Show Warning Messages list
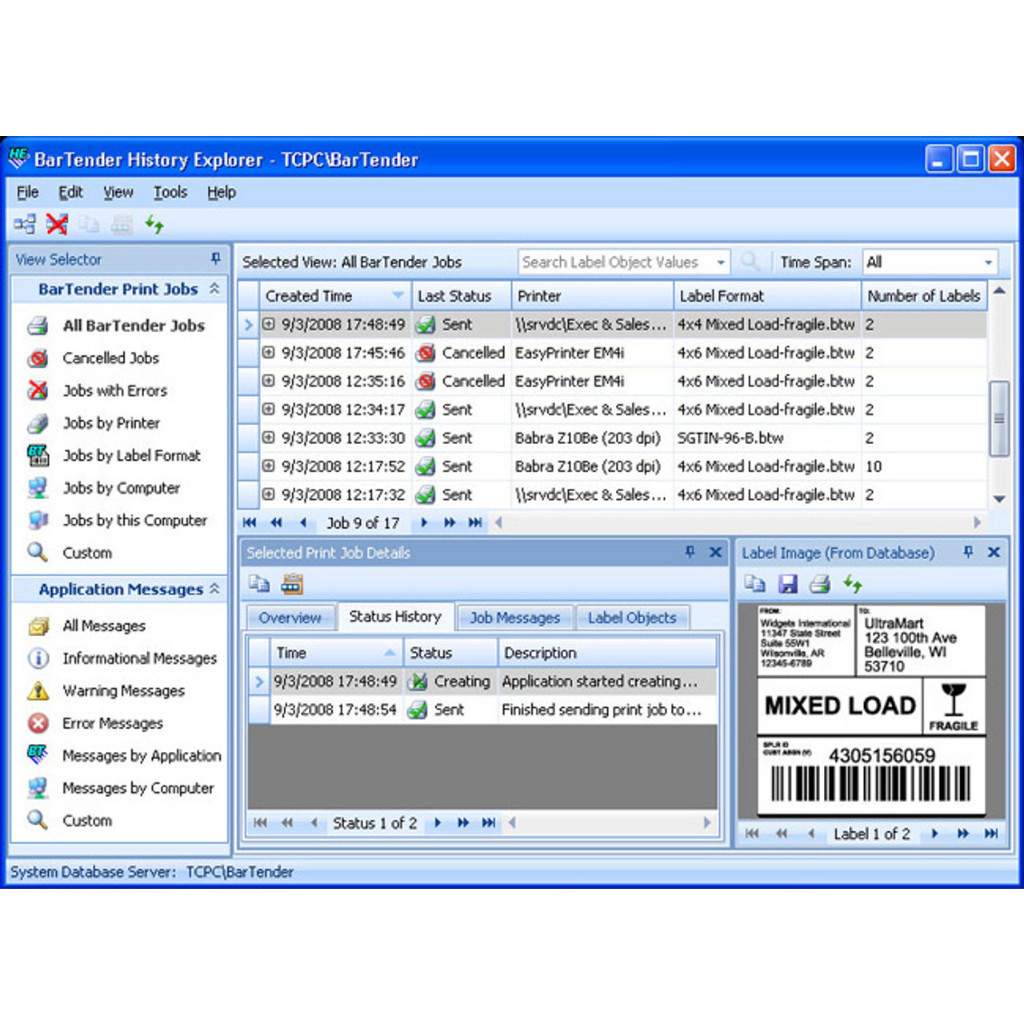 click(123, 691)
